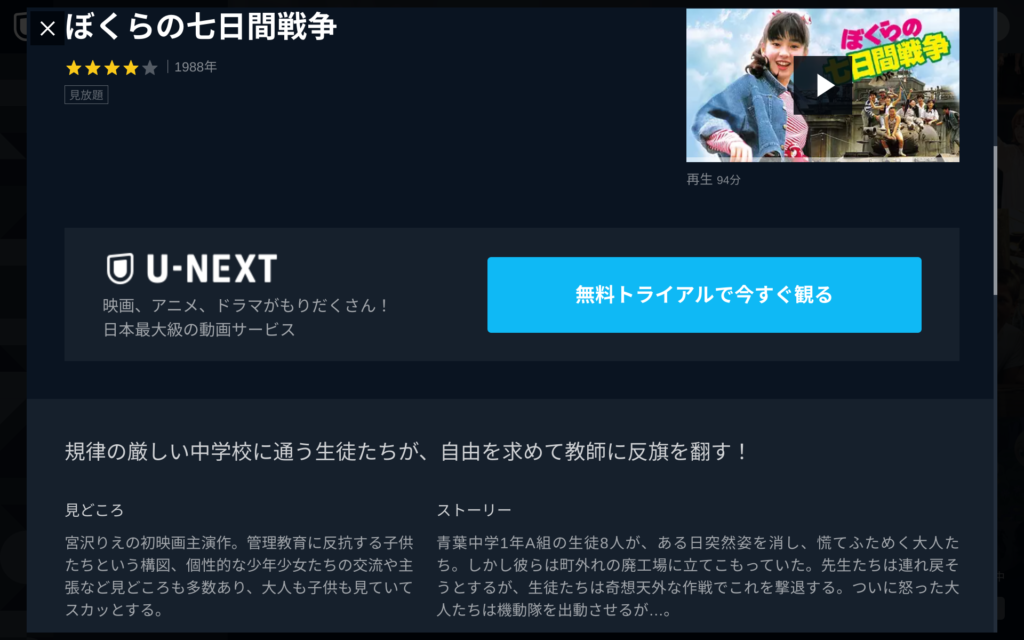Click the fourth gold rating star
This screenshot has height=640, width=1024.
pyautogui.click(x=131, y=67)
